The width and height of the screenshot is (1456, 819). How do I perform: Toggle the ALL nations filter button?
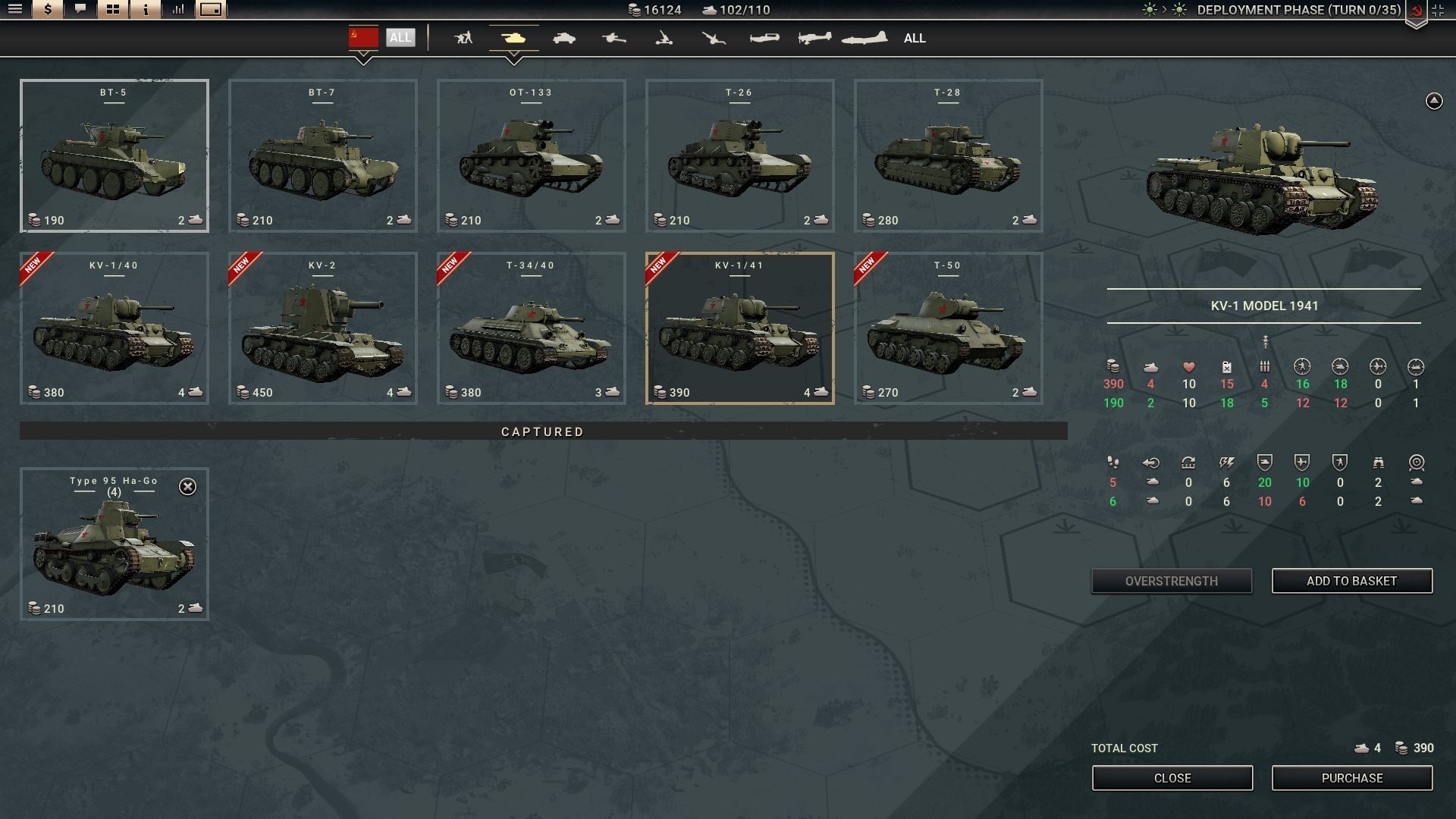click(400, 37)
